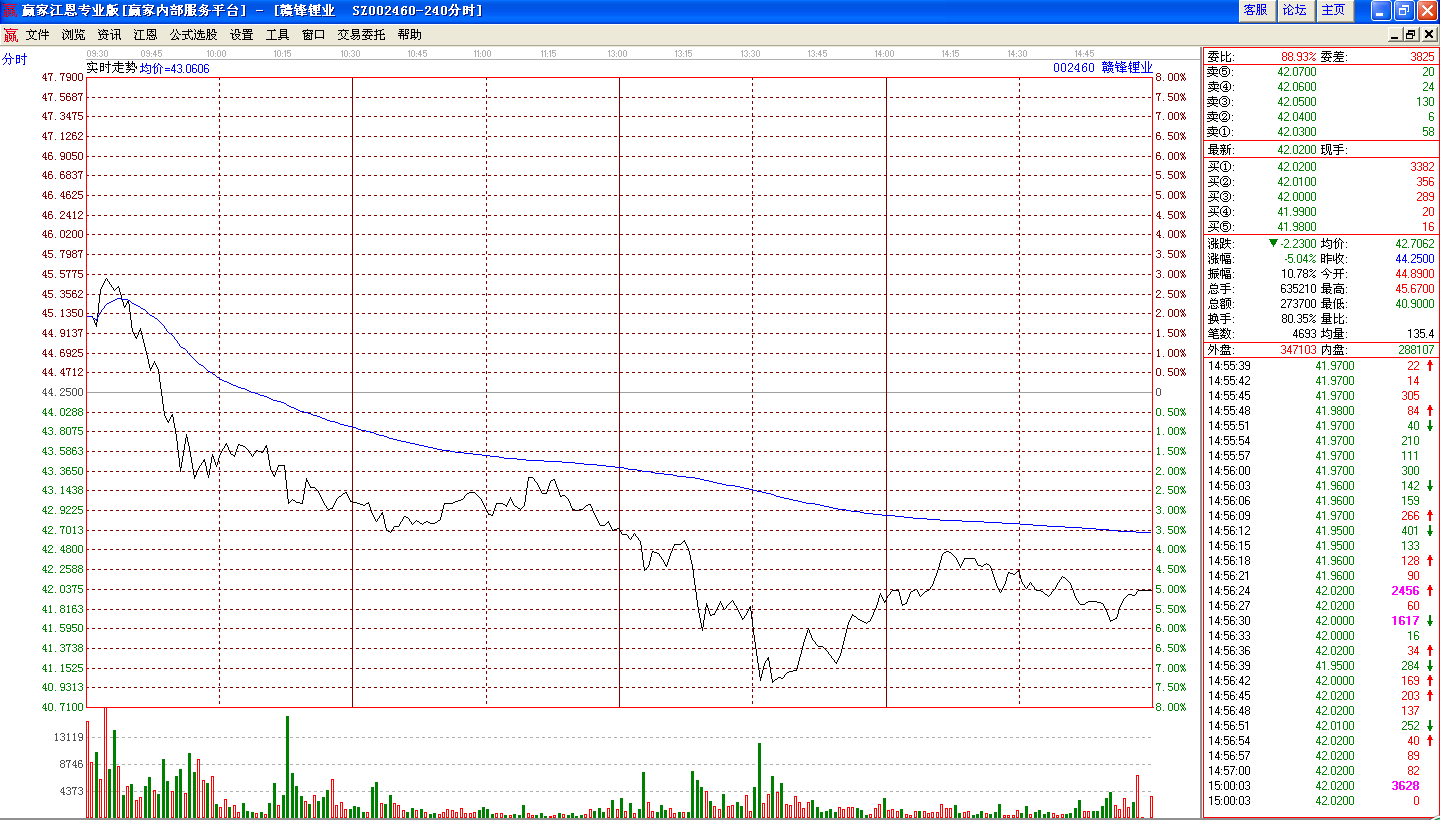Click the 委差 value 3825
This screenshot has width=1440, height=820.
(x=1422, y=57)
